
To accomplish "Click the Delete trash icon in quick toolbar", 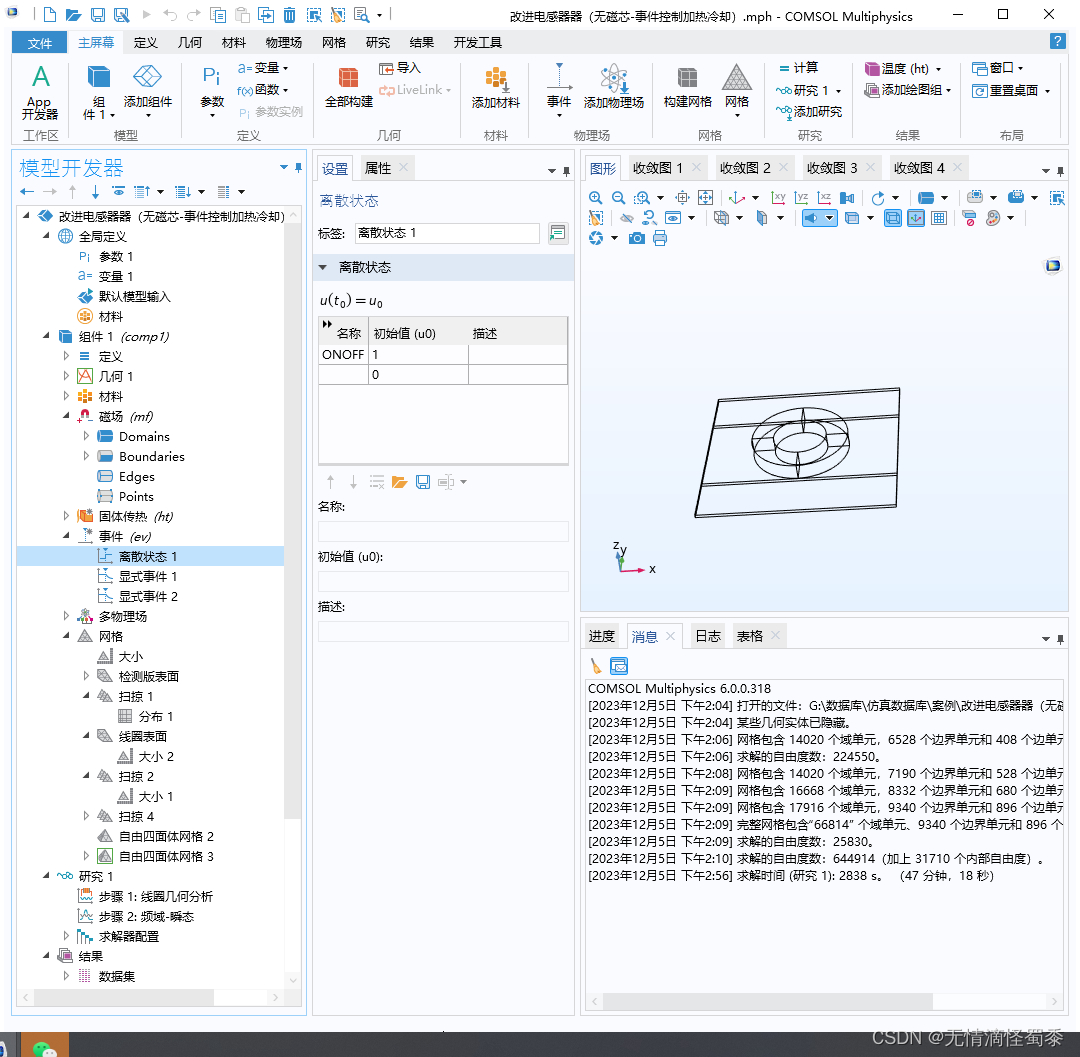I will tap(289, 14).
